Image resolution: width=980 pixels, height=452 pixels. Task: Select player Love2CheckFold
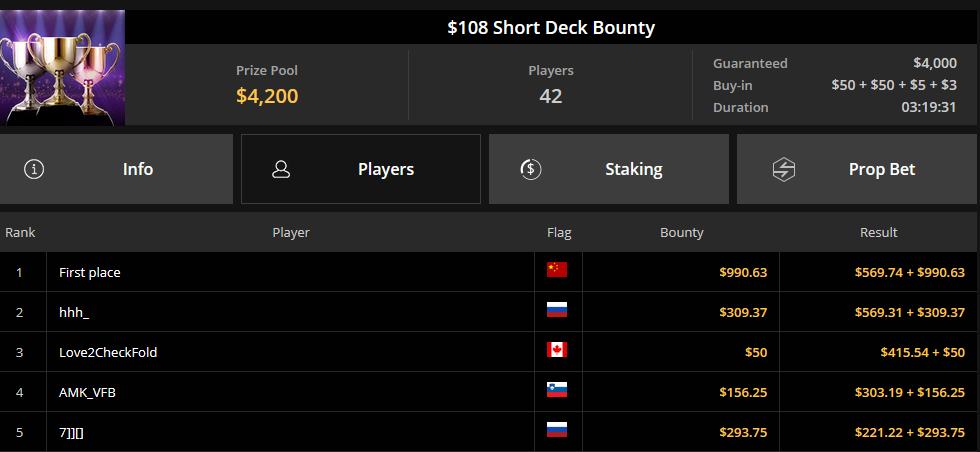108,353
